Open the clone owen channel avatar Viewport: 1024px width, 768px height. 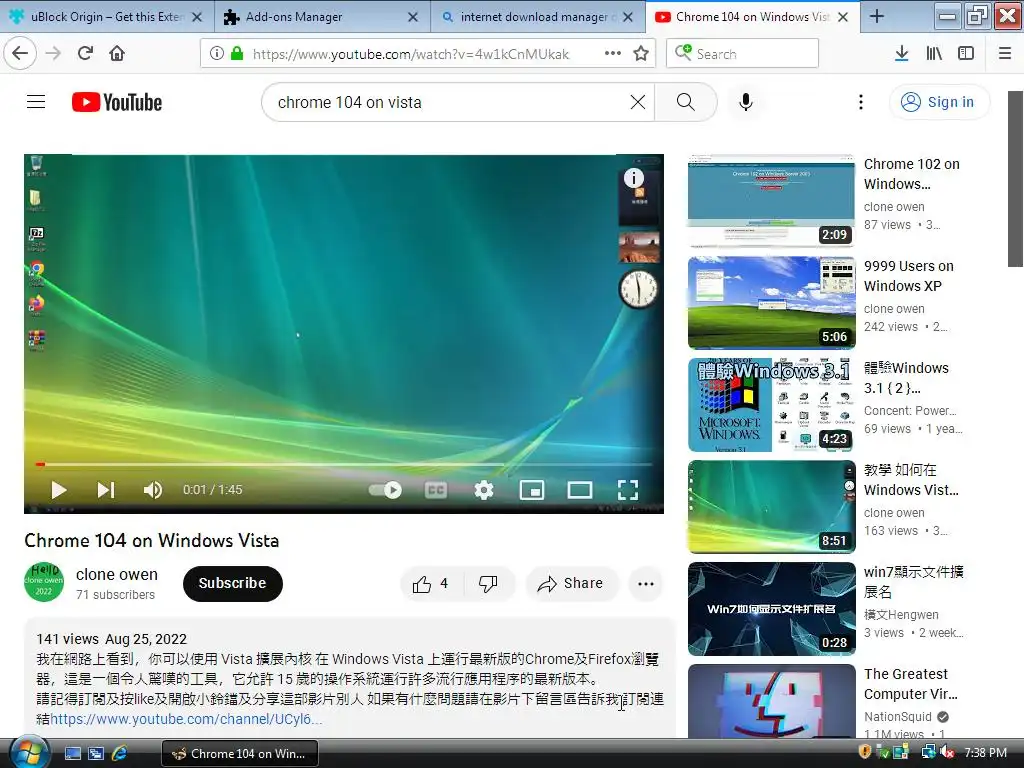[44, 582]
